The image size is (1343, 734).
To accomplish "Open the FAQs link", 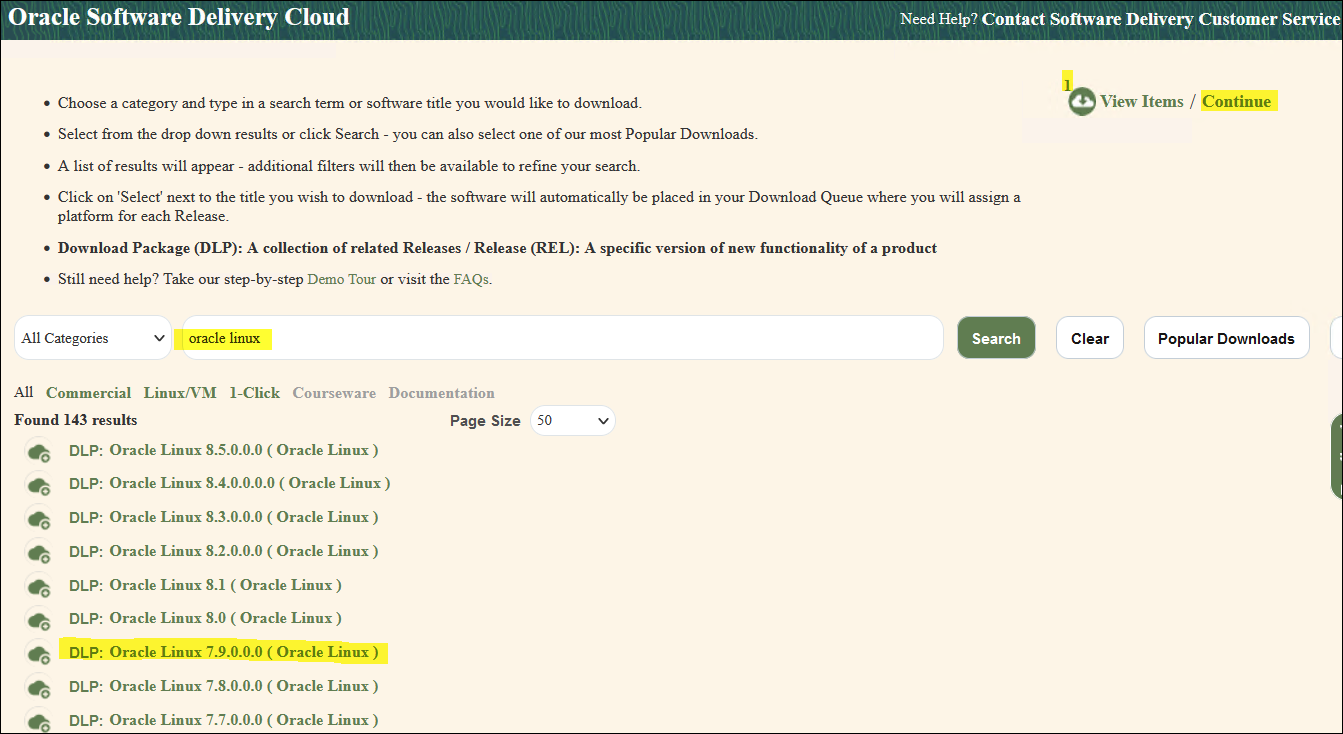I will [471, 279].
